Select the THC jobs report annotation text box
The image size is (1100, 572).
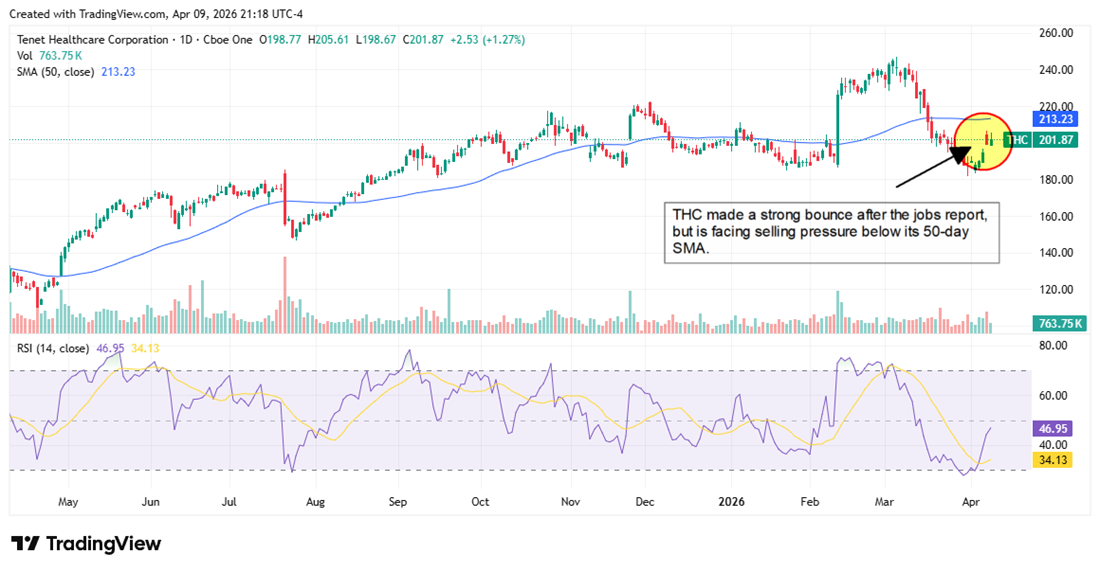[x=832, y=232]
